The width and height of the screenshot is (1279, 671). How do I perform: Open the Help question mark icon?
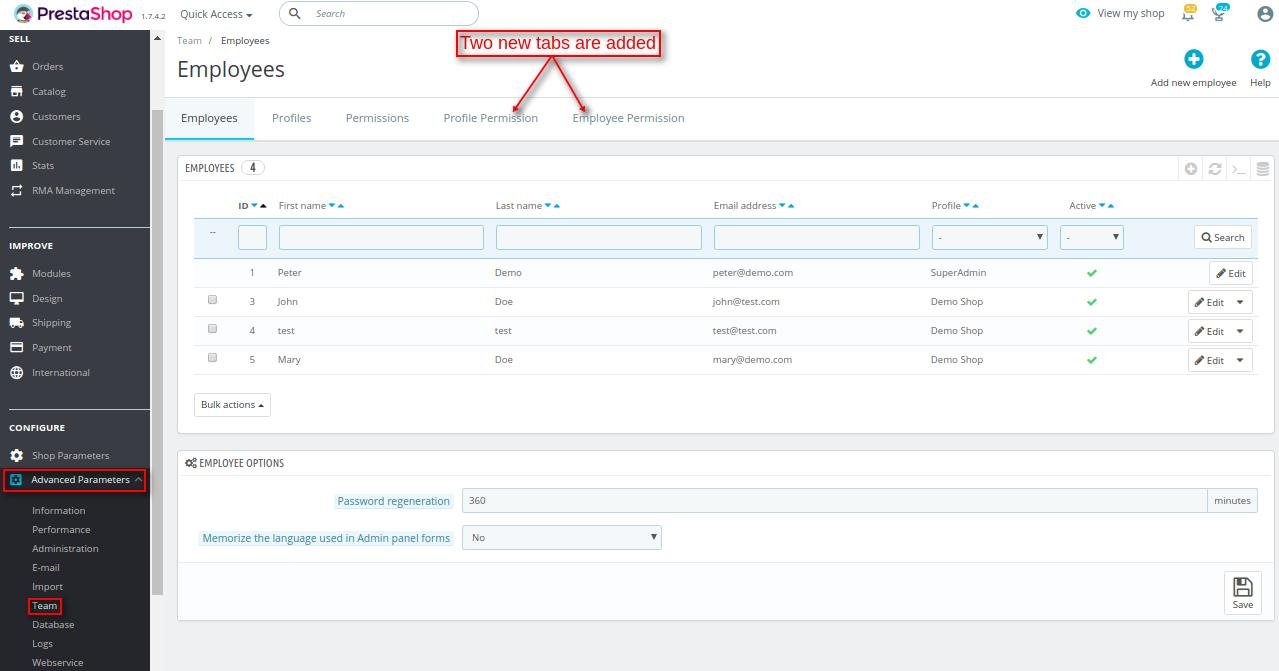[x=1260, y=59]
